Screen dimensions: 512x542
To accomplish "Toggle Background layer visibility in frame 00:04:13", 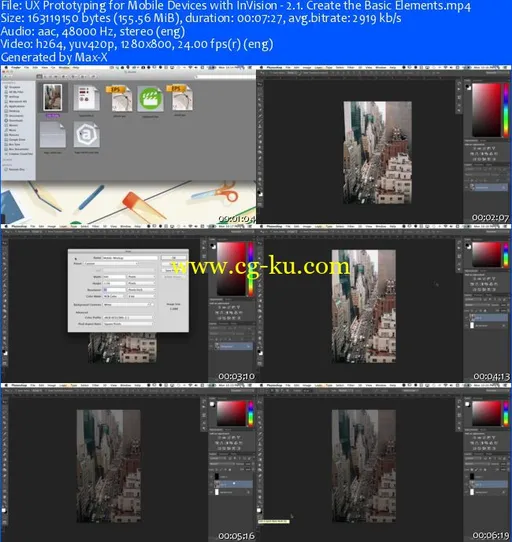I will click(x=467, y=326).
